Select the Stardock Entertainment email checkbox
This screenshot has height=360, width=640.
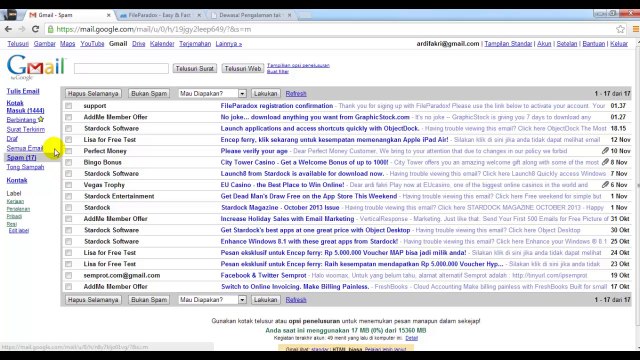[69, 196]
